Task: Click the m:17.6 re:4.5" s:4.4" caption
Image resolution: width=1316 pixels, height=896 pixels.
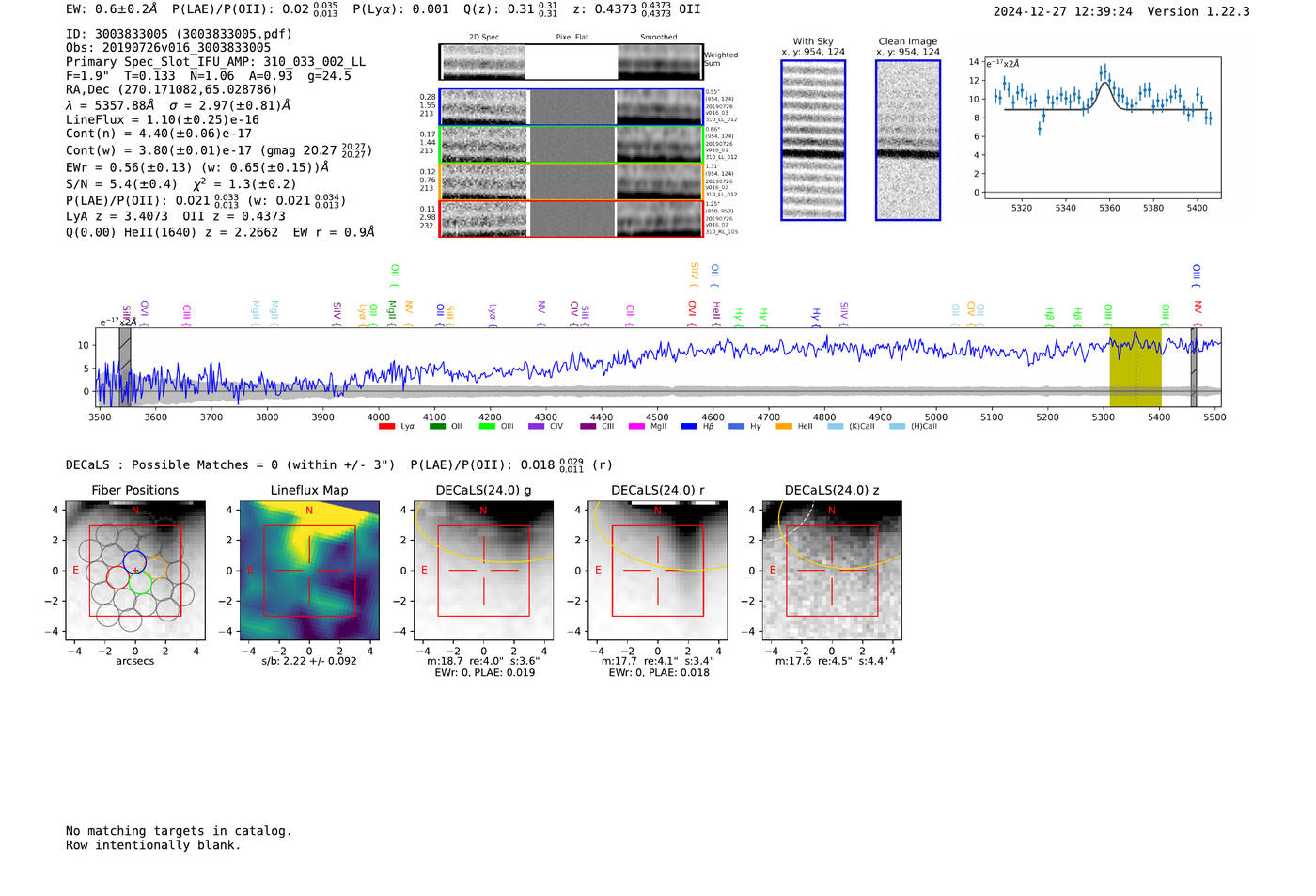Action: click(832, 661)
